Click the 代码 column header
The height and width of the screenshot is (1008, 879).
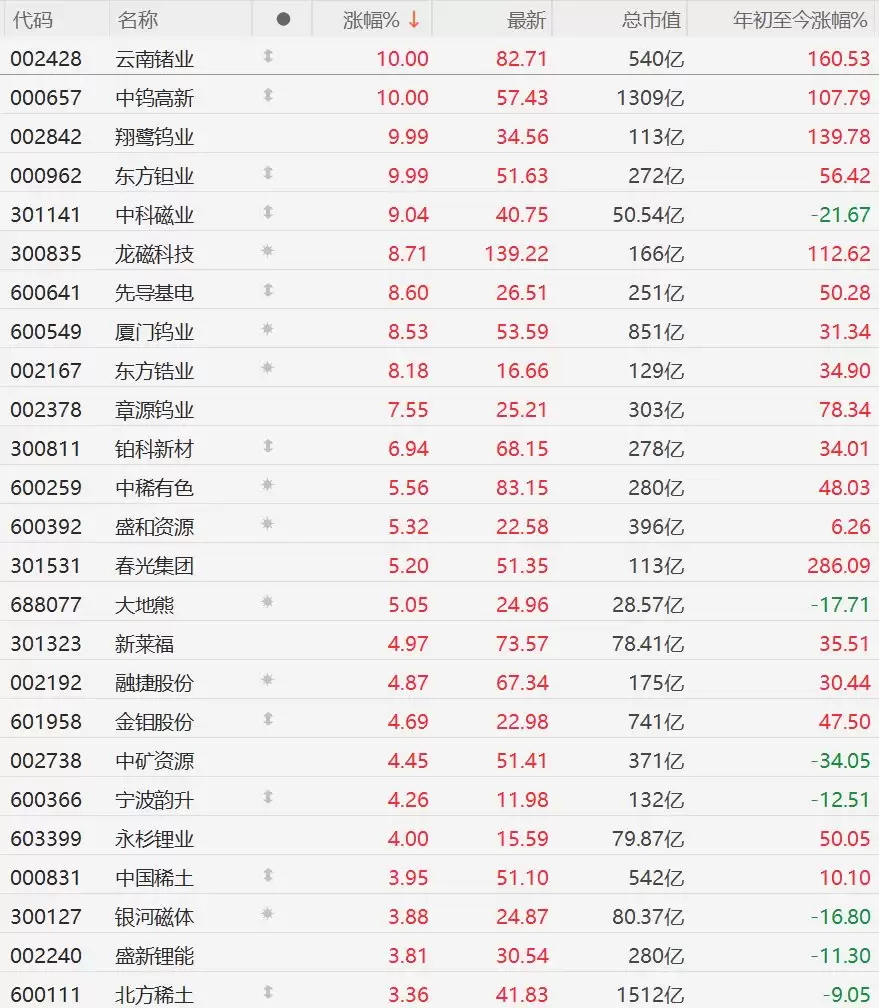click(32, 20)
